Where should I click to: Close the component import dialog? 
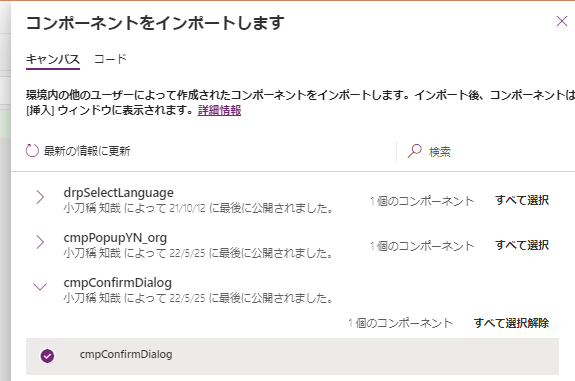pos(561,21)
